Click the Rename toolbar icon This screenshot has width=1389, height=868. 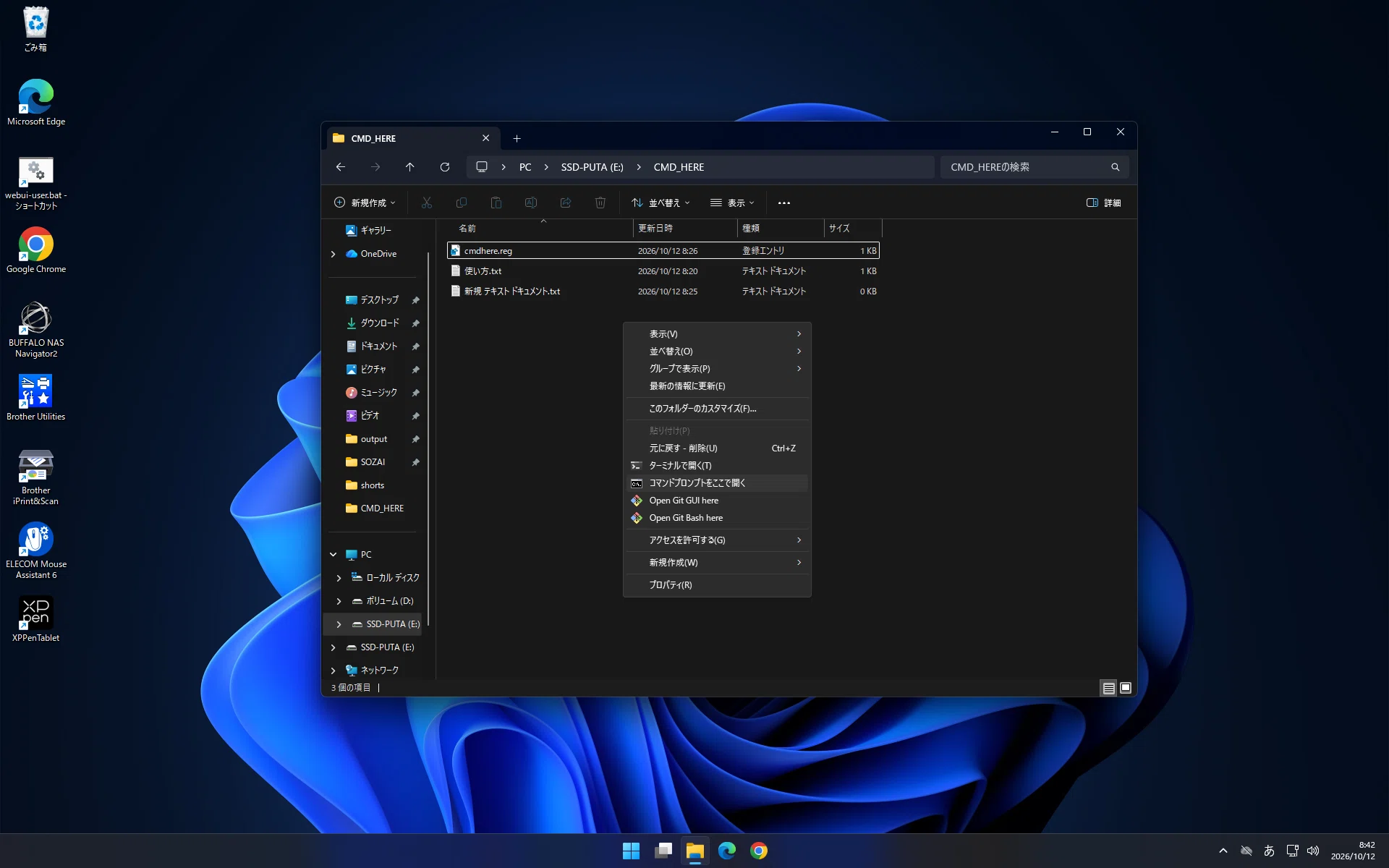531,203
